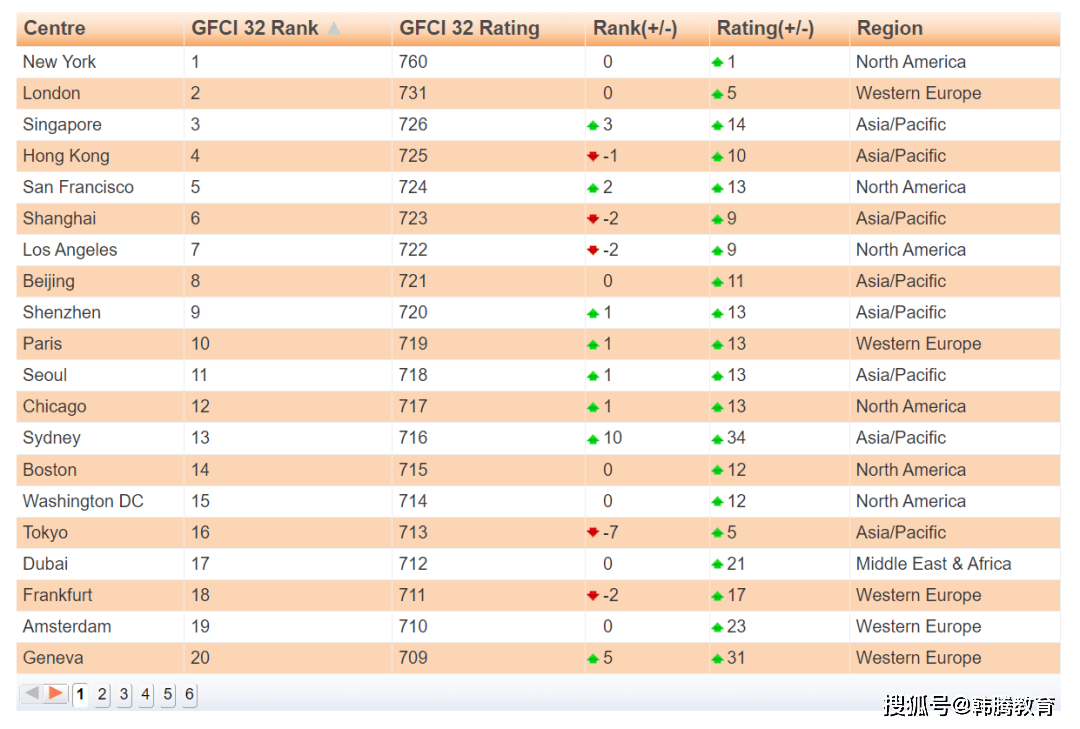The width and height of the screenshot is (1080, 729).
Task: Sort by GFCI 32 Rating column header
Action: tap(469, 29)
